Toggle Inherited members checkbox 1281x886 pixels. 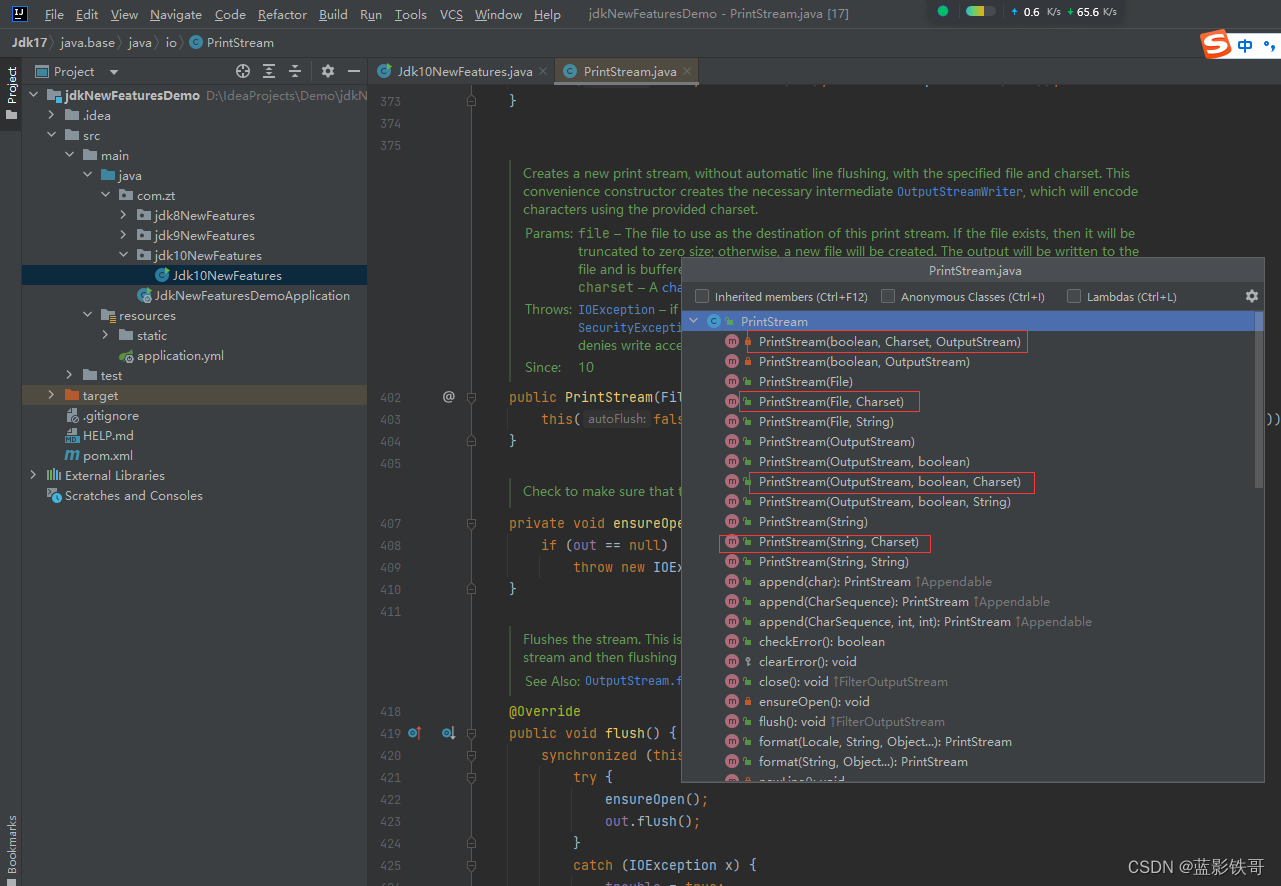click(702, 296)
